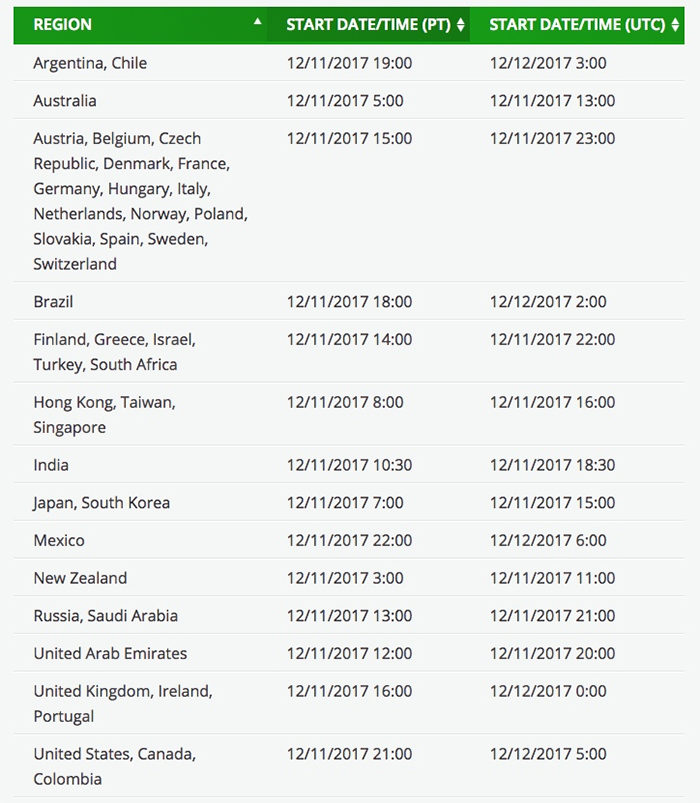Select the Japan, South Korea region cell
700x803 pixels.
(x=102, y=503)
